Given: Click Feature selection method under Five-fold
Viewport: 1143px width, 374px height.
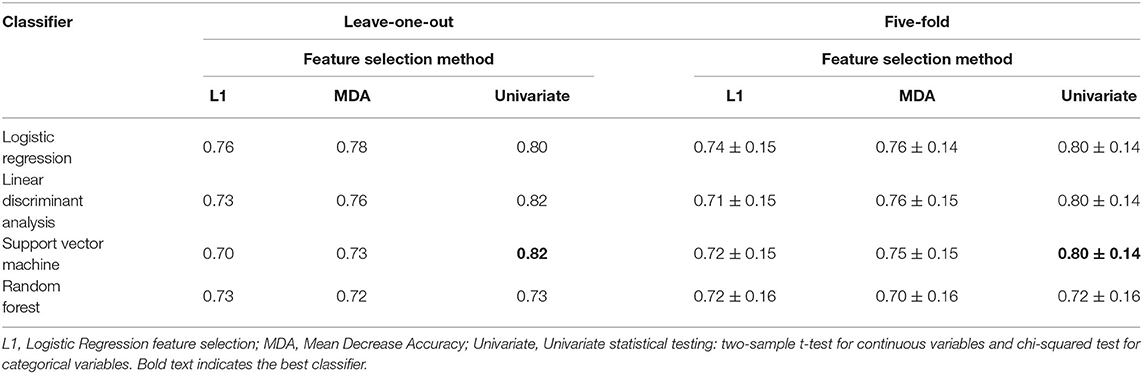Looking at the screenshot, I should 916,59.
